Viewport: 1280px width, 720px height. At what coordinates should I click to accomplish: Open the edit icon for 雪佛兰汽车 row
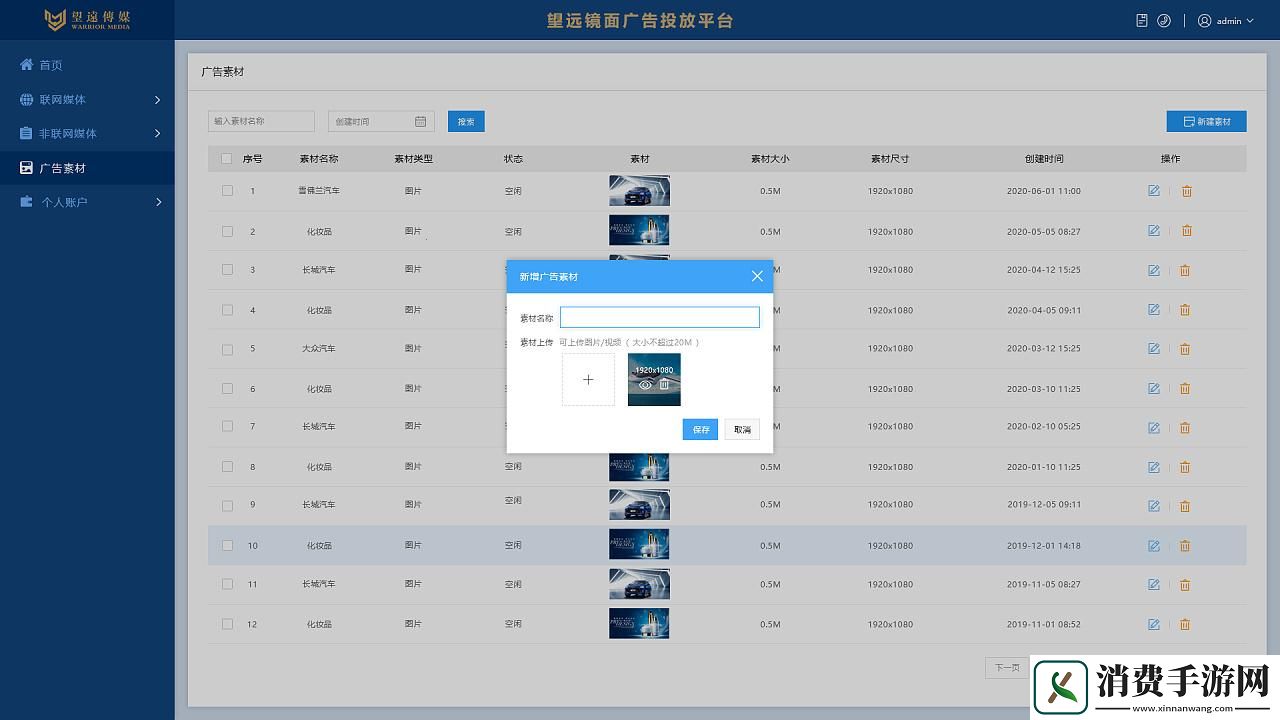click(x=1154, y=190)
